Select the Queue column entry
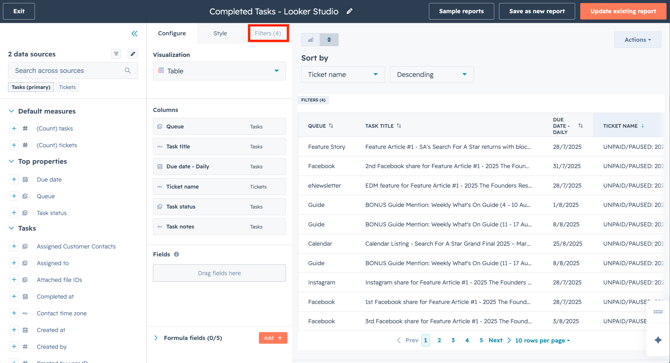The width and height of the screenshot is (670, 363). point(219,126)
